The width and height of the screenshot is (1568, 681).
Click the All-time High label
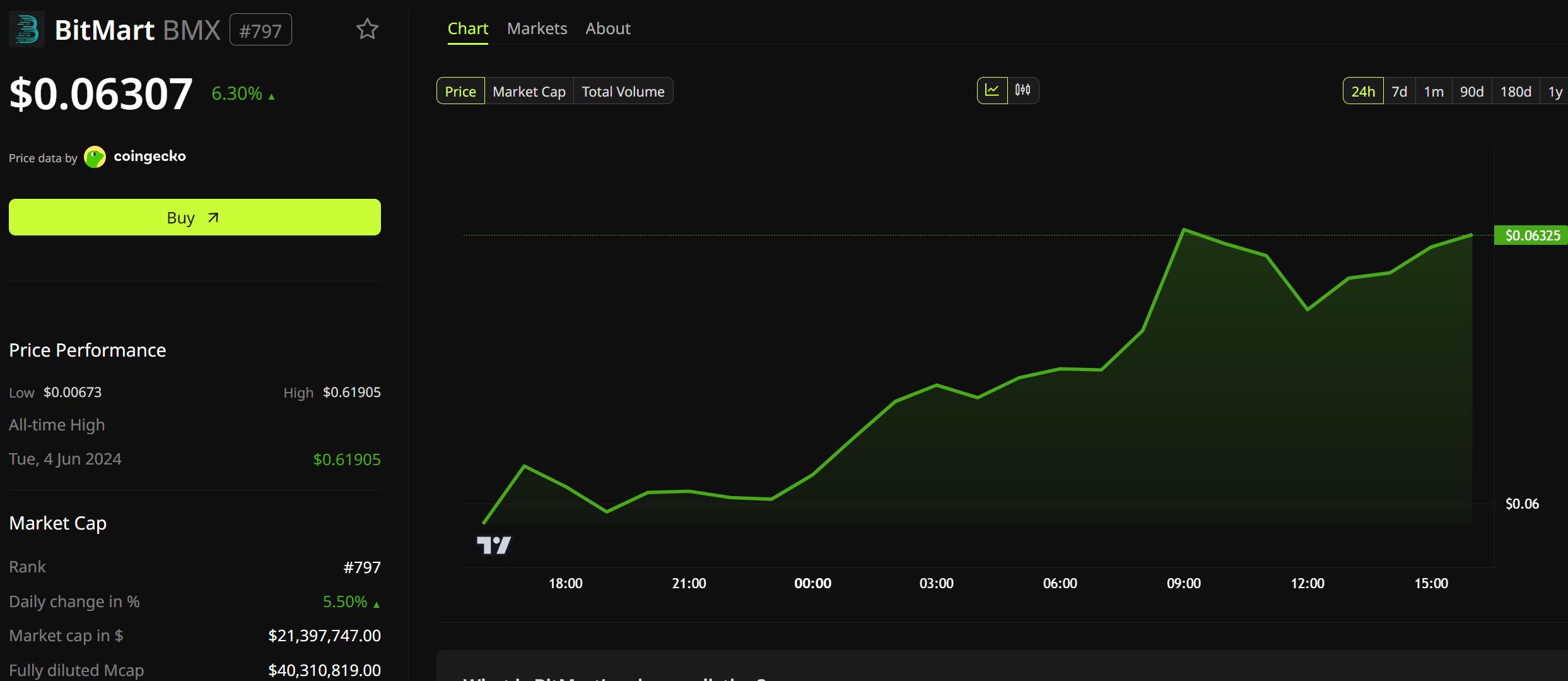coord(57,425)
